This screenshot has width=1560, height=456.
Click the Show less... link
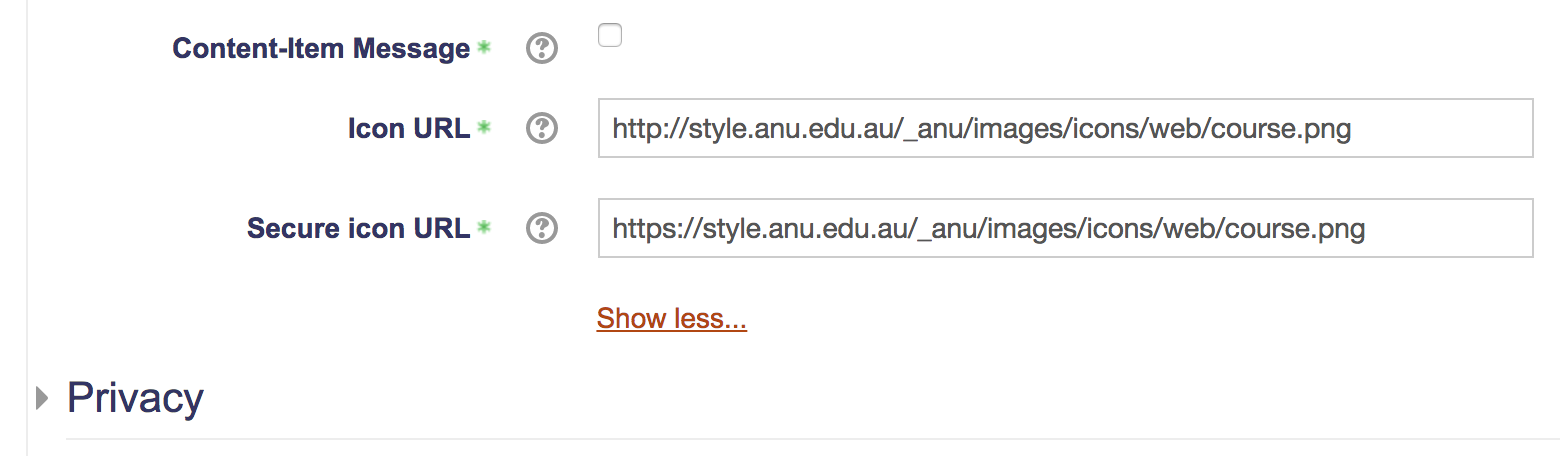pos(672,319)
